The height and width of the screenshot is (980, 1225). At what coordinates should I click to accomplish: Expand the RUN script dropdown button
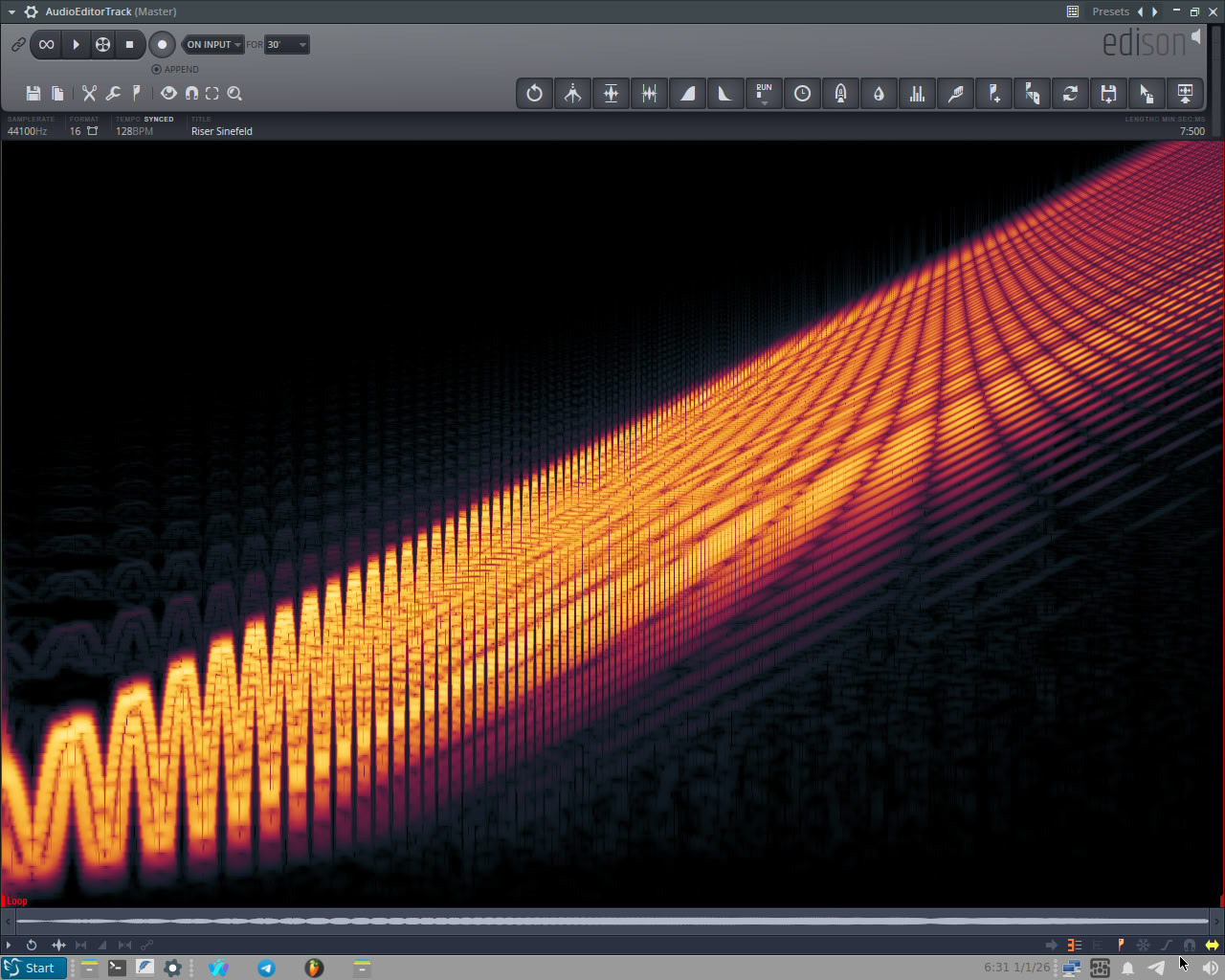pos(764,94)
